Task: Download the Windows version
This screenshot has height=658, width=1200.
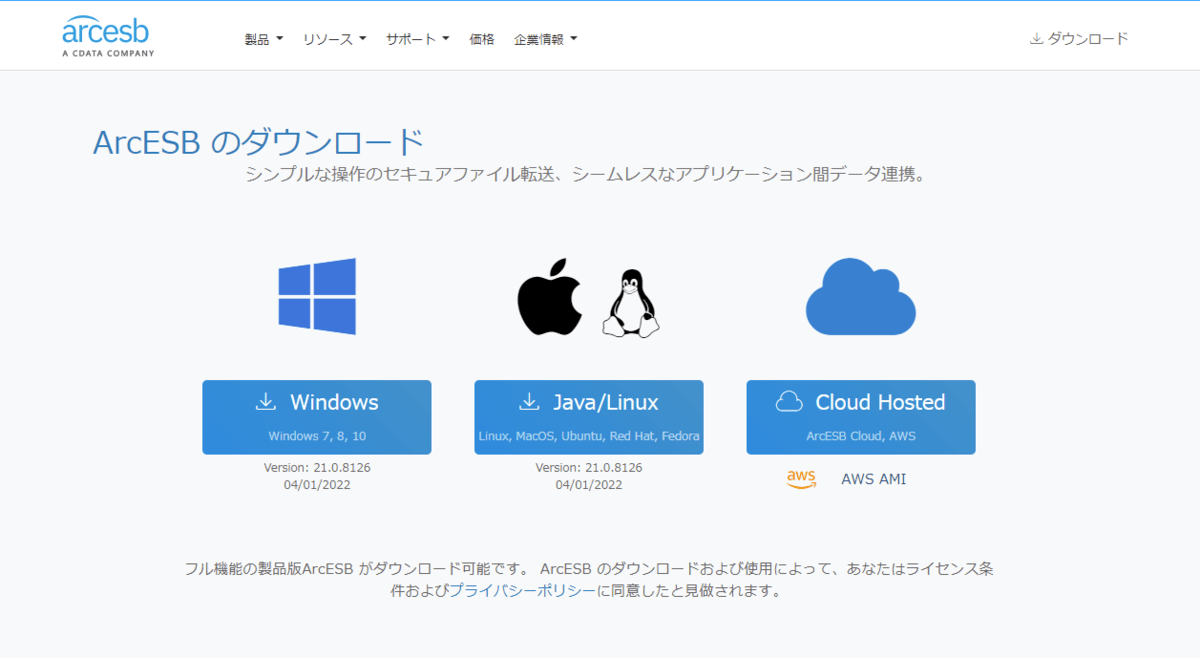Action: pos(317,417)
